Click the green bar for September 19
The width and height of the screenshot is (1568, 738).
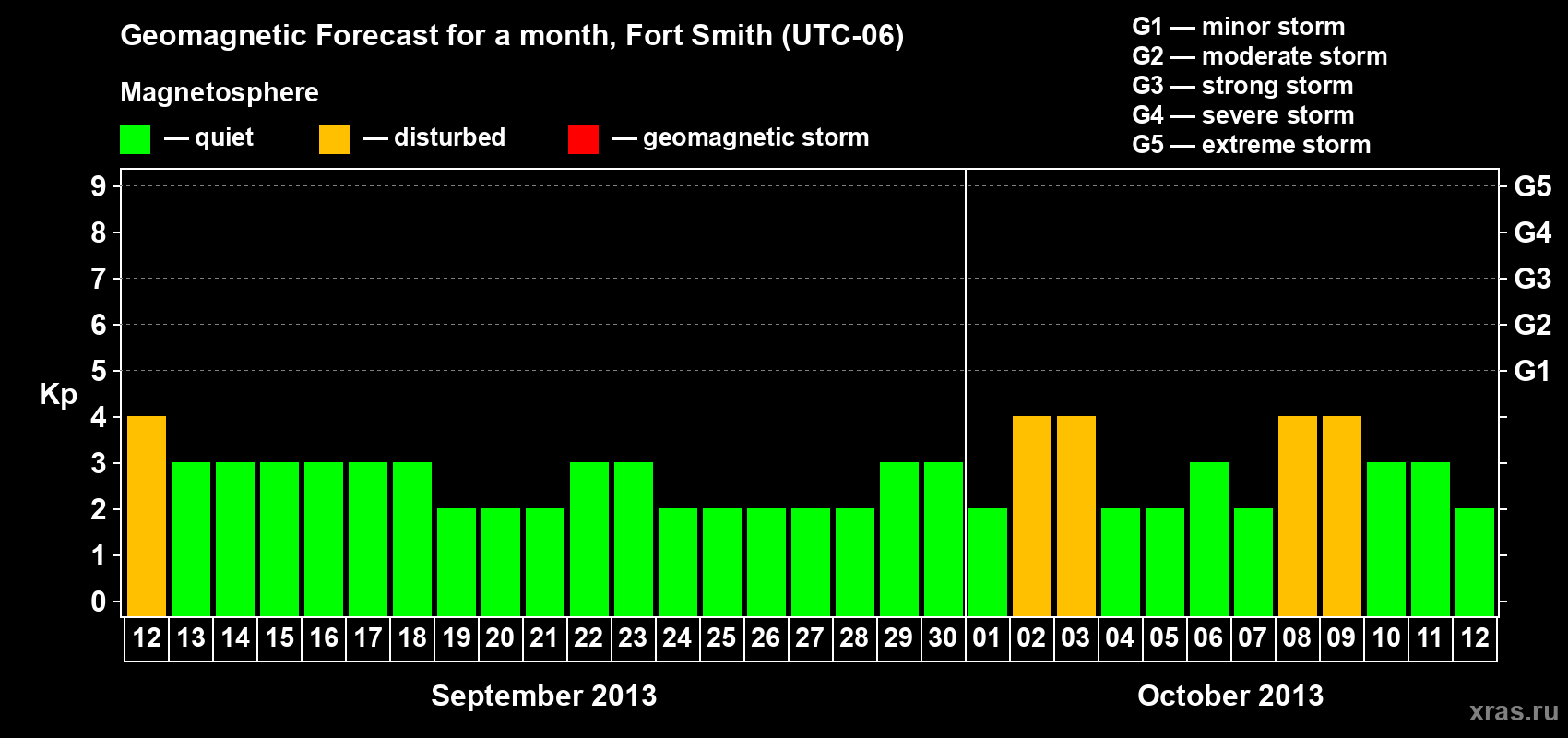coord(457,563)
